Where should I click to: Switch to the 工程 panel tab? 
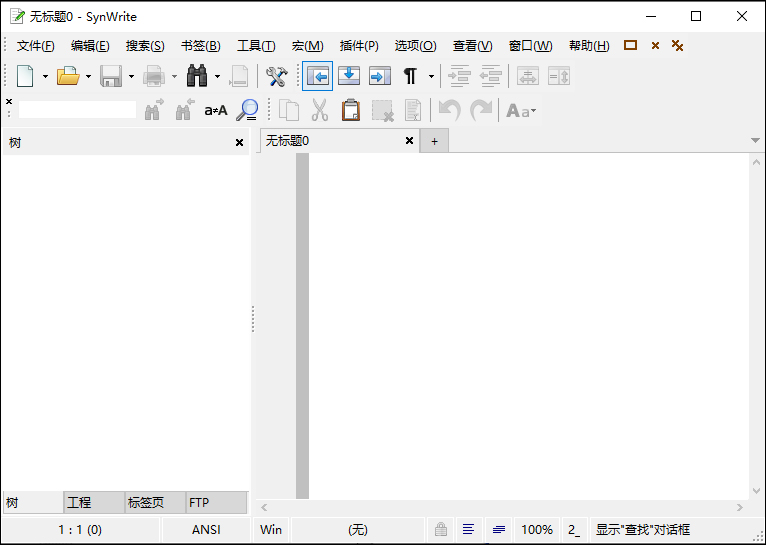(x=79, y=502)
